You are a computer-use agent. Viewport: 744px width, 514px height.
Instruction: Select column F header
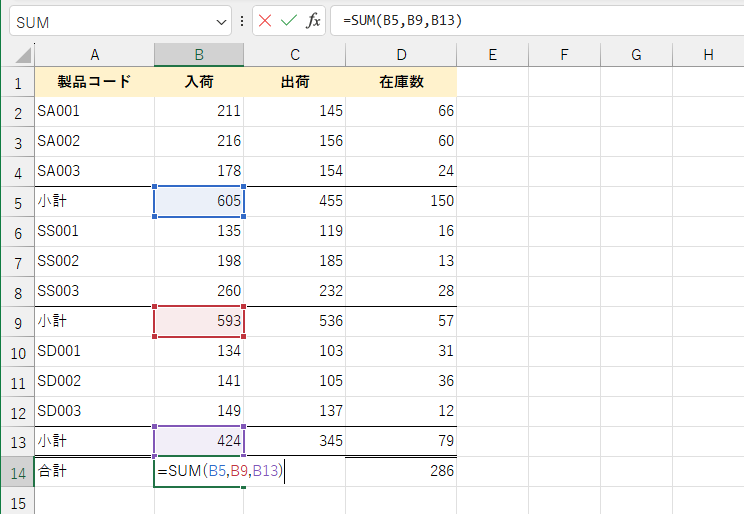point(564,55)
